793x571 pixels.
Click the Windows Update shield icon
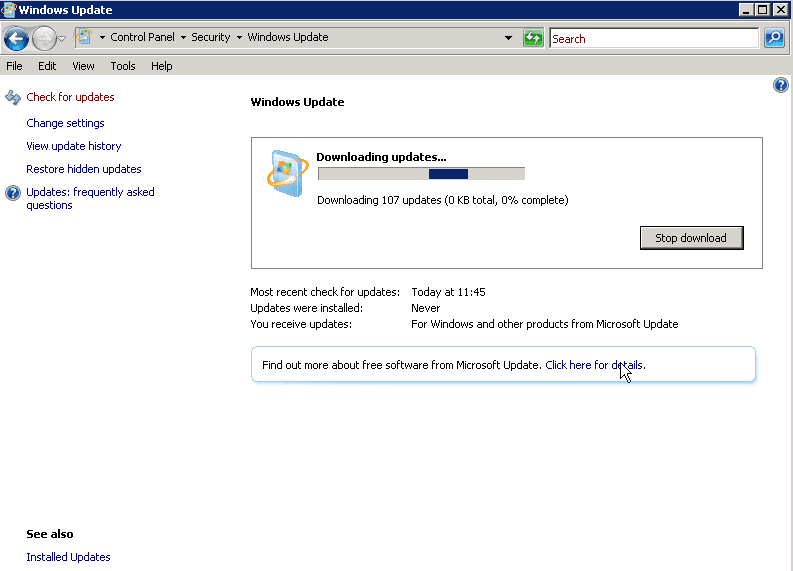point(287,173)
